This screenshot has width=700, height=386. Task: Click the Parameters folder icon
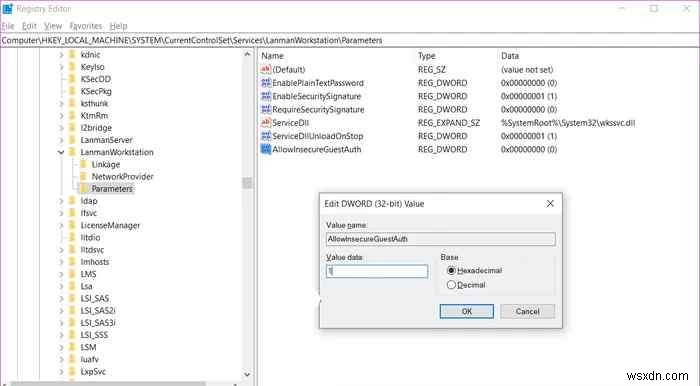[83, 189]
